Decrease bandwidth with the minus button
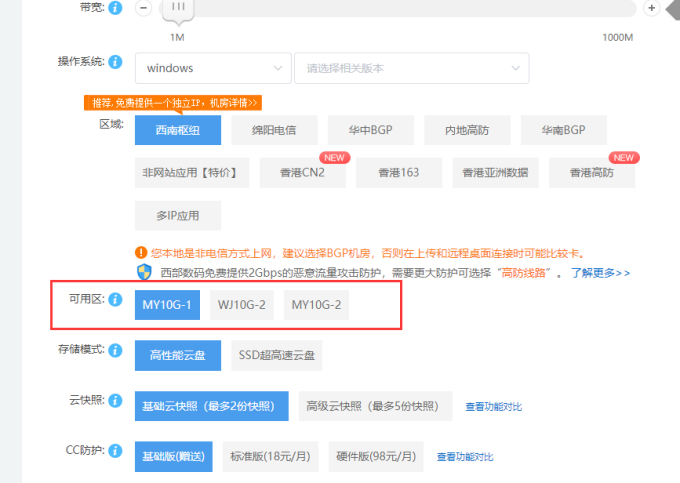 [144, 8]
